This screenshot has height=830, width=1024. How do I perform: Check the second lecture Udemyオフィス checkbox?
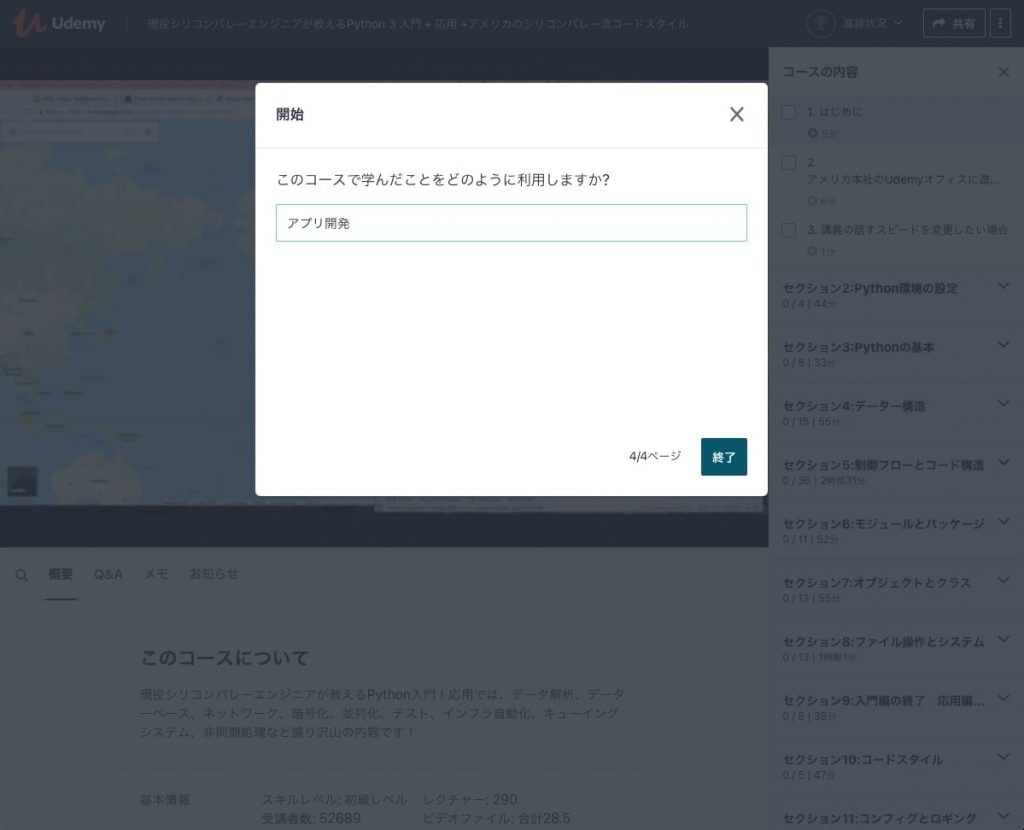(x=789, y=162)
